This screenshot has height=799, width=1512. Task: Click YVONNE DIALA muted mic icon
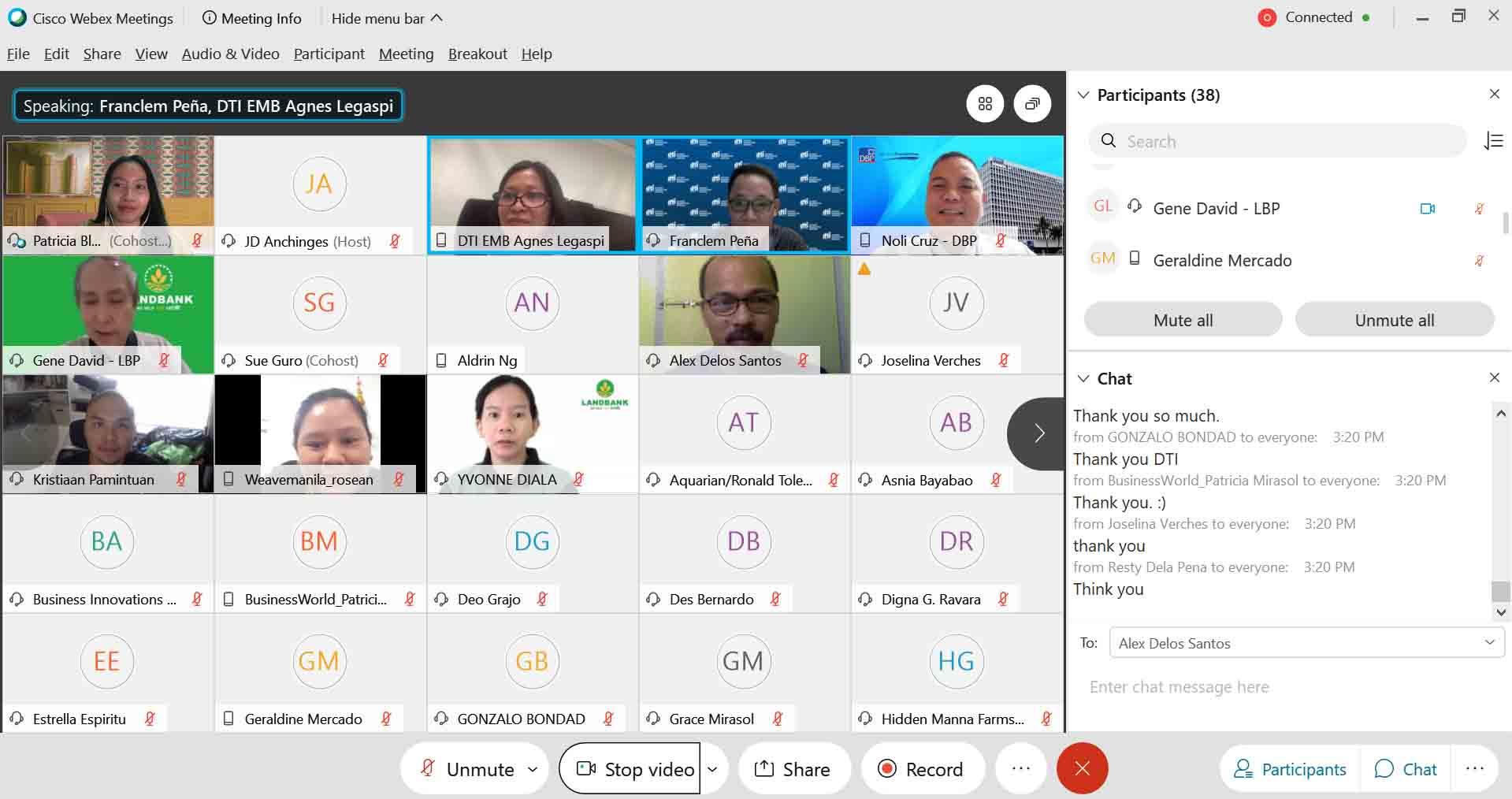[578, 479]
